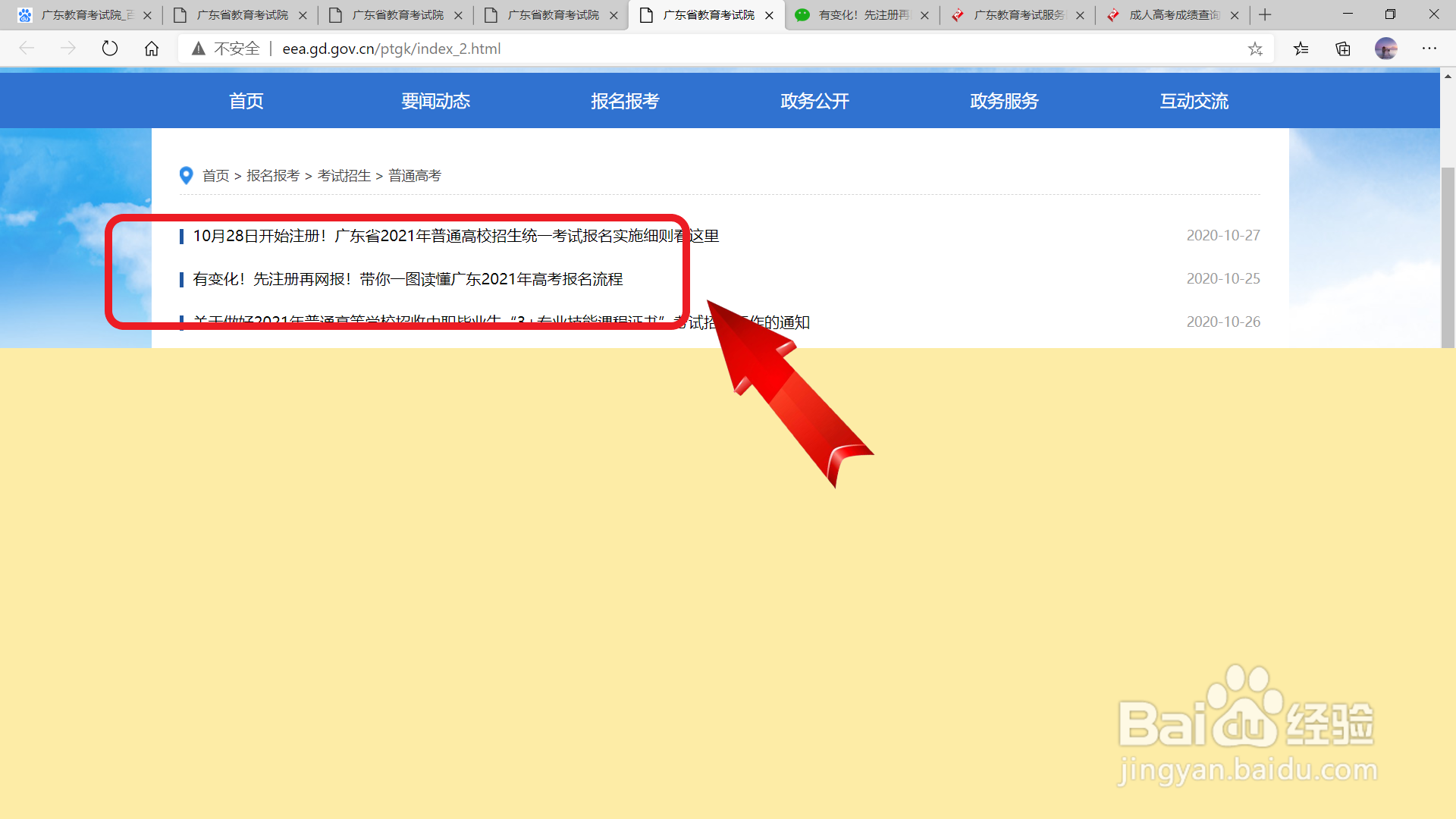The image size is (1456, 819).
Task: Open the Collections icon
Action: (x=1343, y=49)
